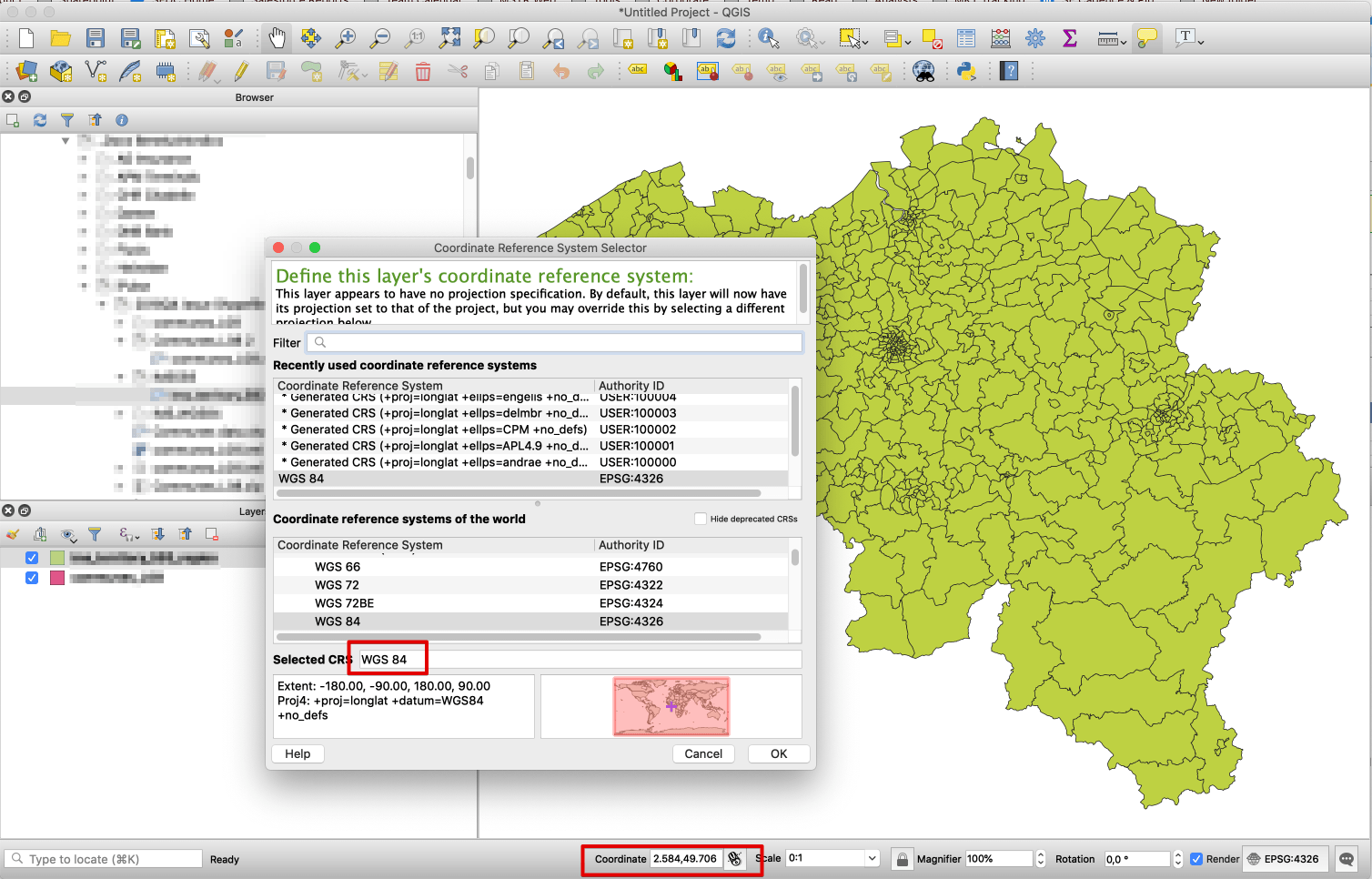Open the Python console
This screenshot has width=1372, height=879.
[x=966, y=71]
